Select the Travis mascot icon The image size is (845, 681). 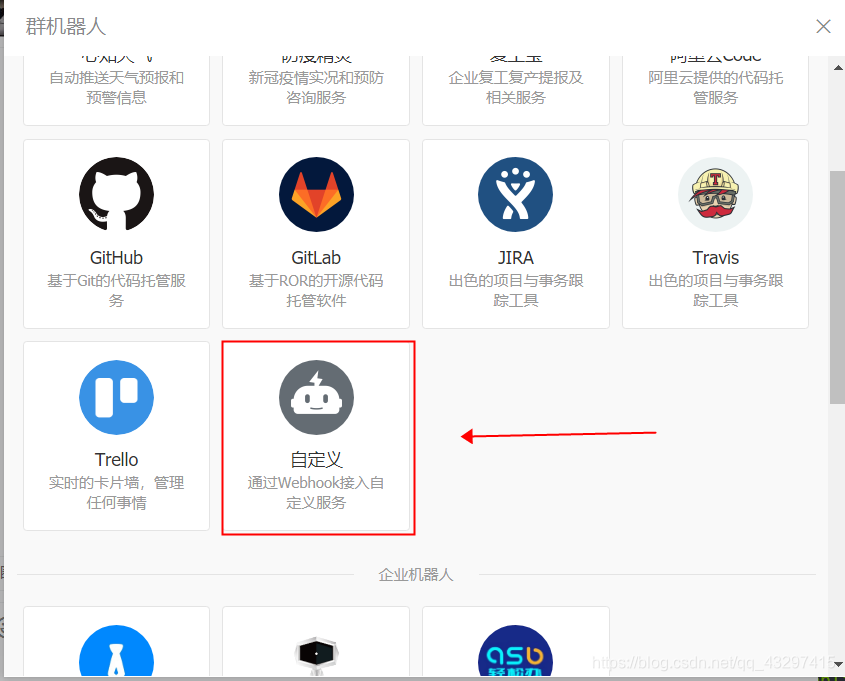715,194
